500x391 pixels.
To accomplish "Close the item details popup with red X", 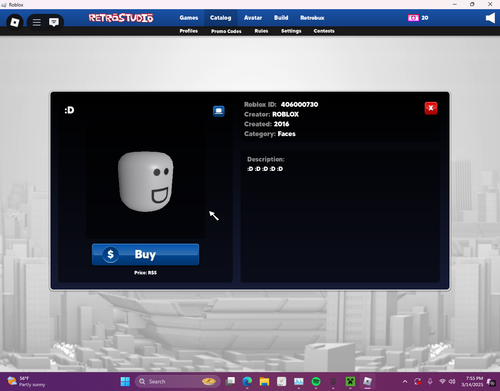I will (x=431, y=108).
